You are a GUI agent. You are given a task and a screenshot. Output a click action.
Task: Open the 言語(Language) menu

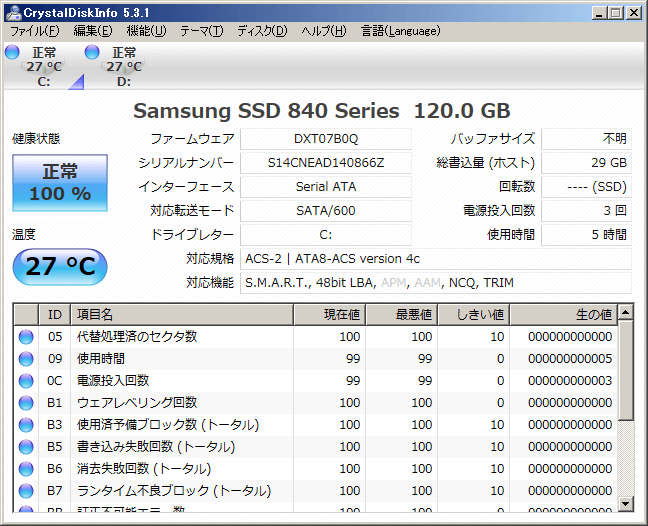400,31
